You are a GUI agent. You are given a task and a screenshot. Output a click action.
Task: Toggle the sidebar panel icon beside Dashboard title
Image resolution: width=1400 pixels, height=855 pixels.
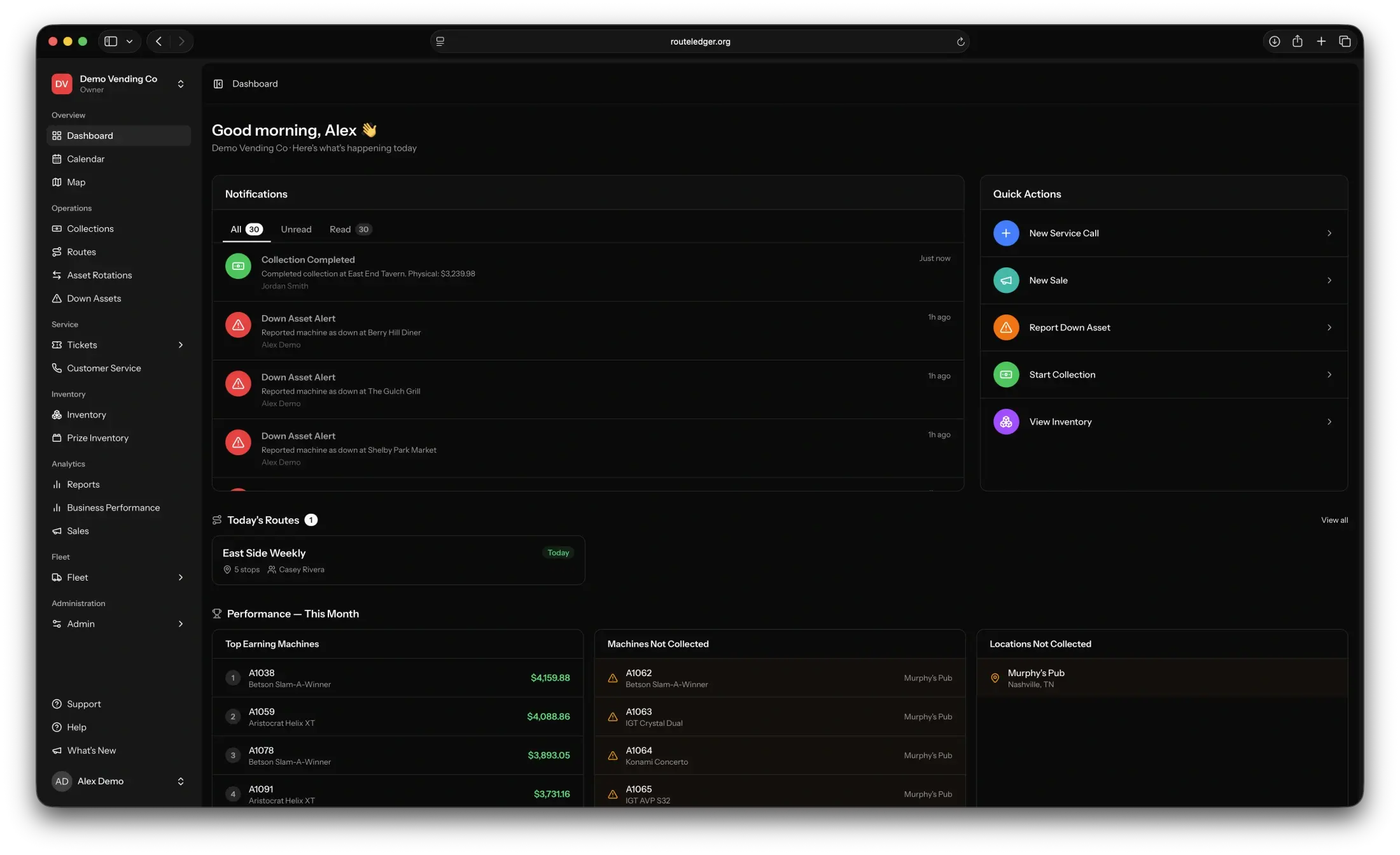218,84
